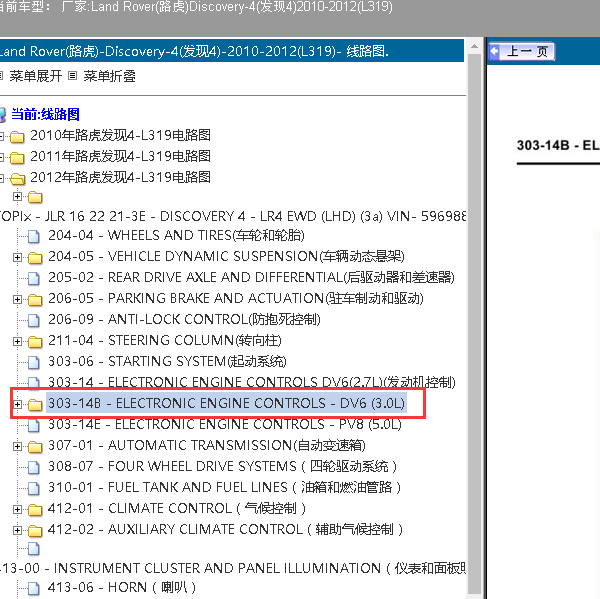Open 206-09 ANTI-LOCK CONTROL document

coord(184,319)
